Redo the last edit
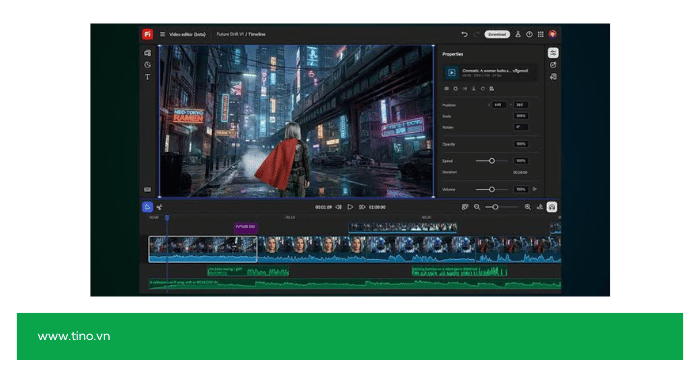The width and height of the screenshot is (700, 375). (476, 34)
